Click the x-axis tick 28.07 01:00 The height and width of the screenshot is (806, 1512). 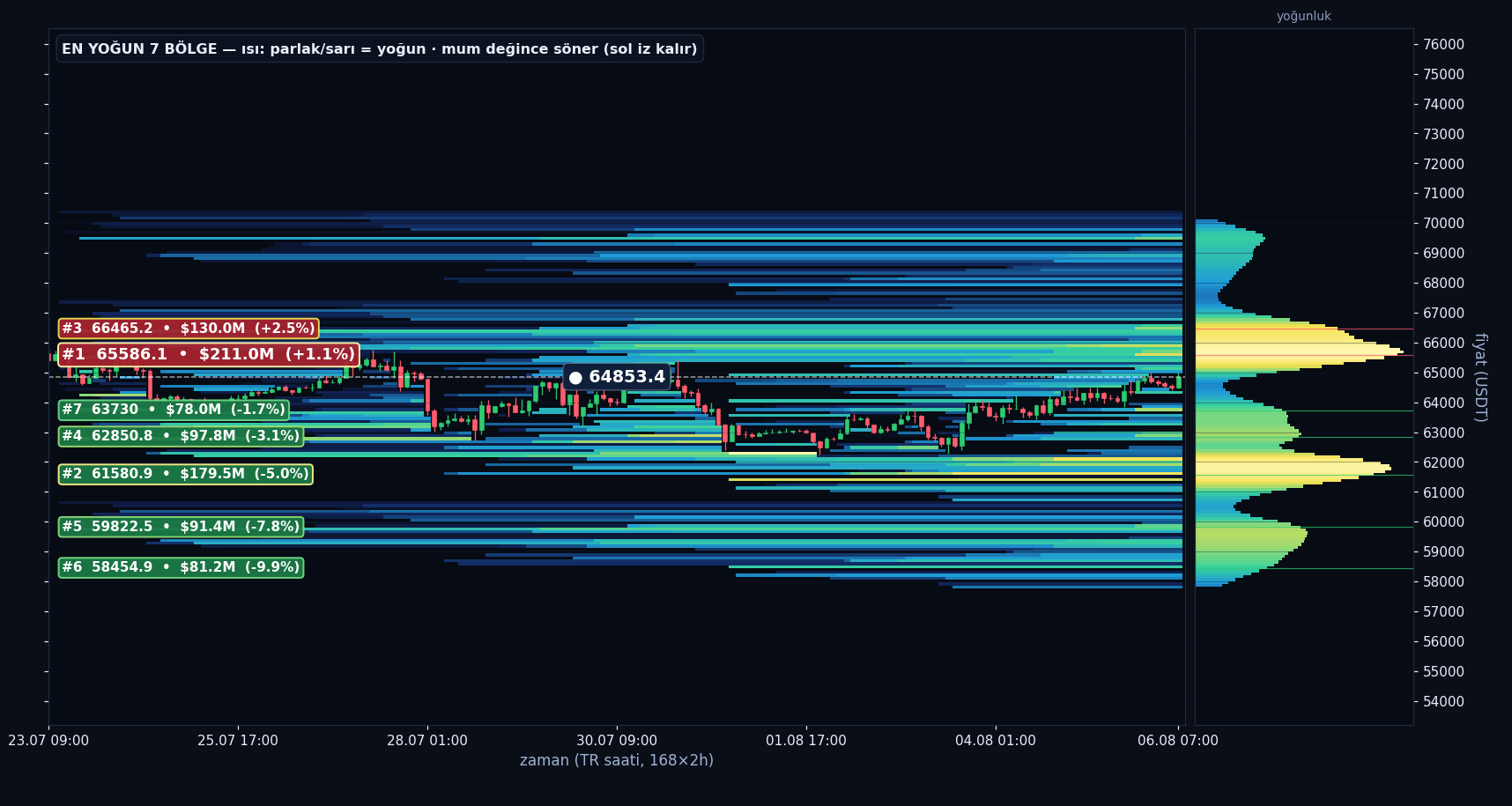point(427,741)
